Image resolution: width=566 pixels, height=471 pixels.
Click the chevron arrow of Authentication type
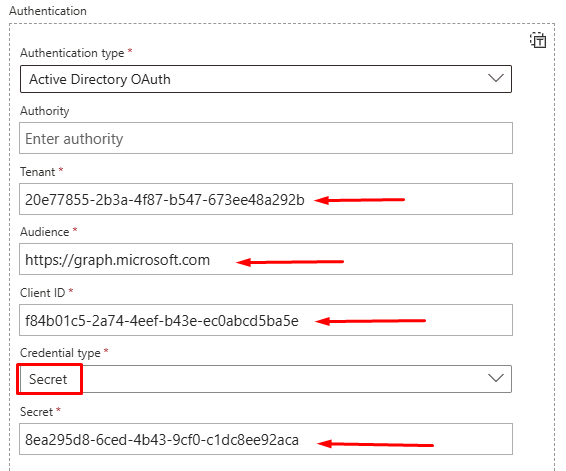tap(496, 78)
